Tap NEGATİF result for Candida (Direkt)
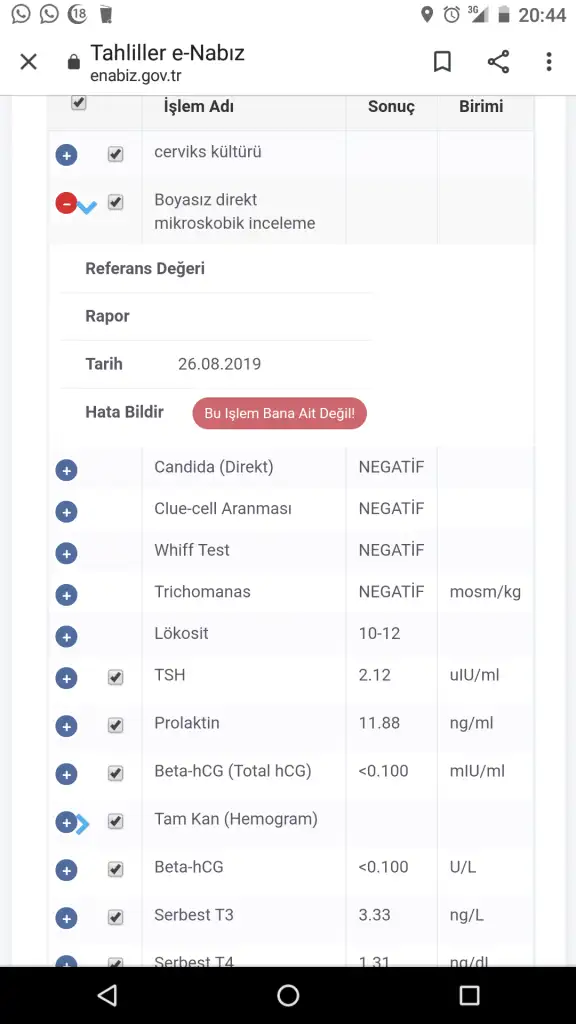Viewport: 576px width, 1024px height. click(x=391, y=467)
